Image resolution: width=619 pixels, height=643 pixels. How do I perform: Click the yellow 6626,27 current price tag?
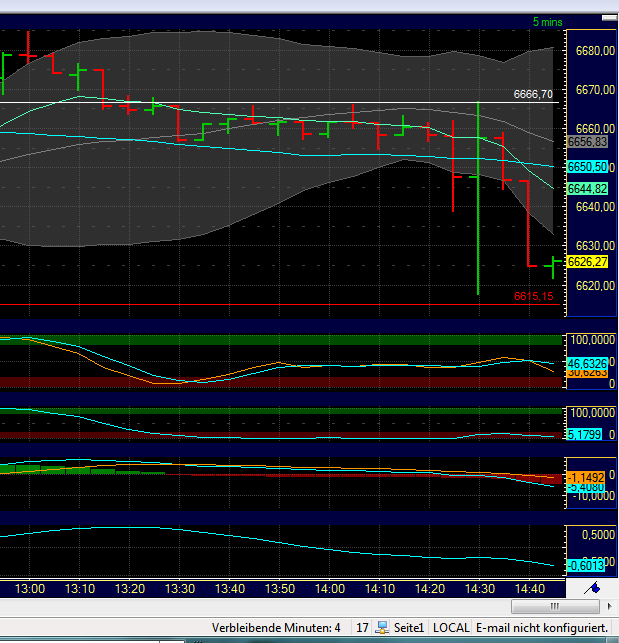[587, 262]
